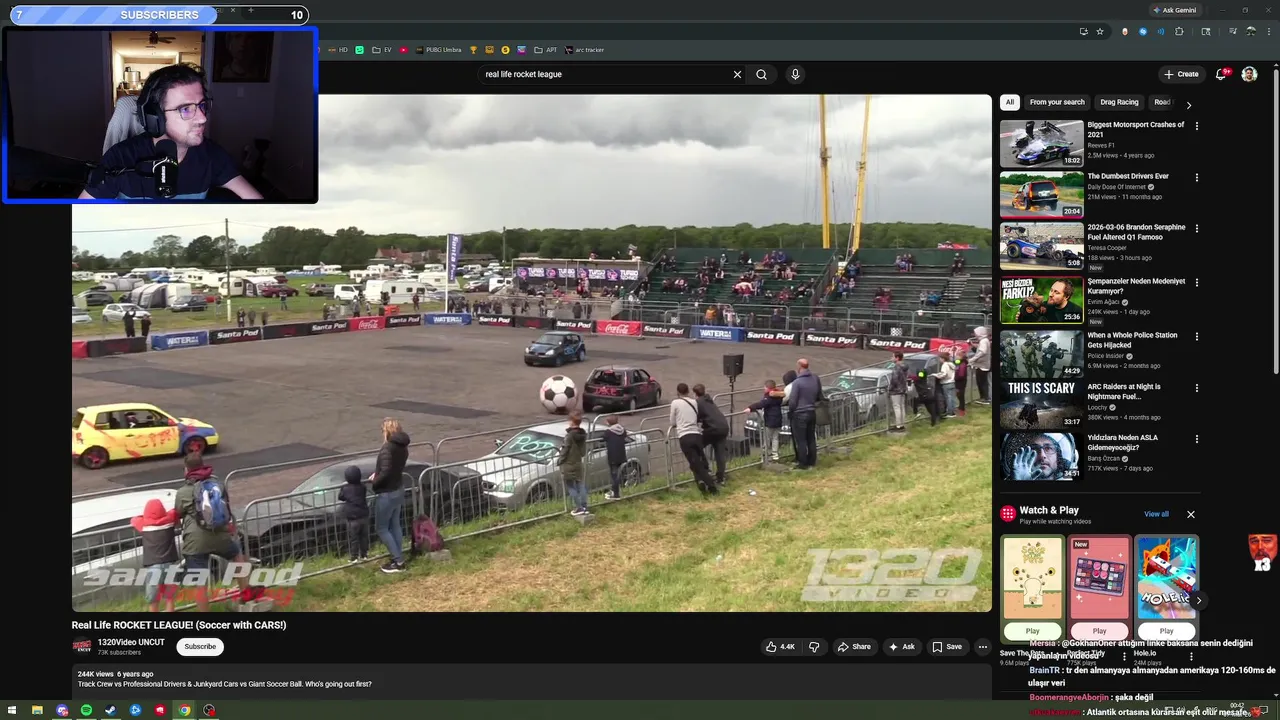Open the arc tracker bookmark

[585, 50]
